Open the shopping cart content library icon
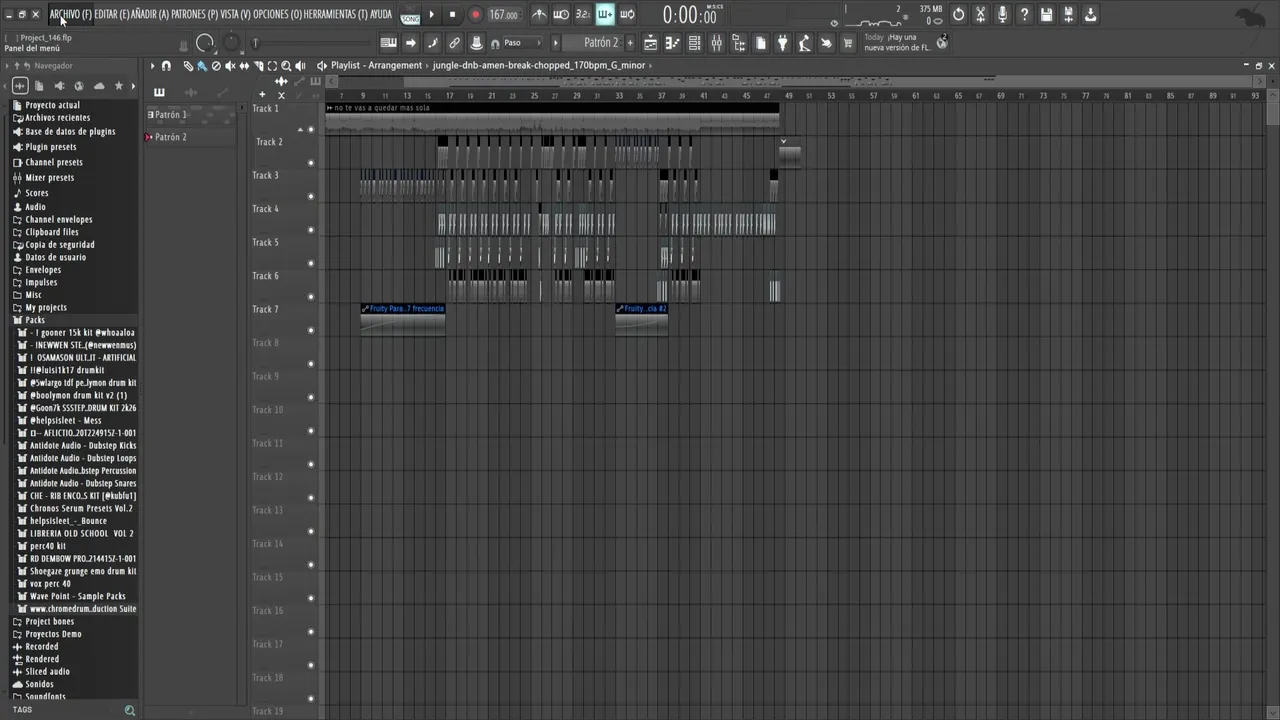The image size is (1280, 720). tap(848, 43)
